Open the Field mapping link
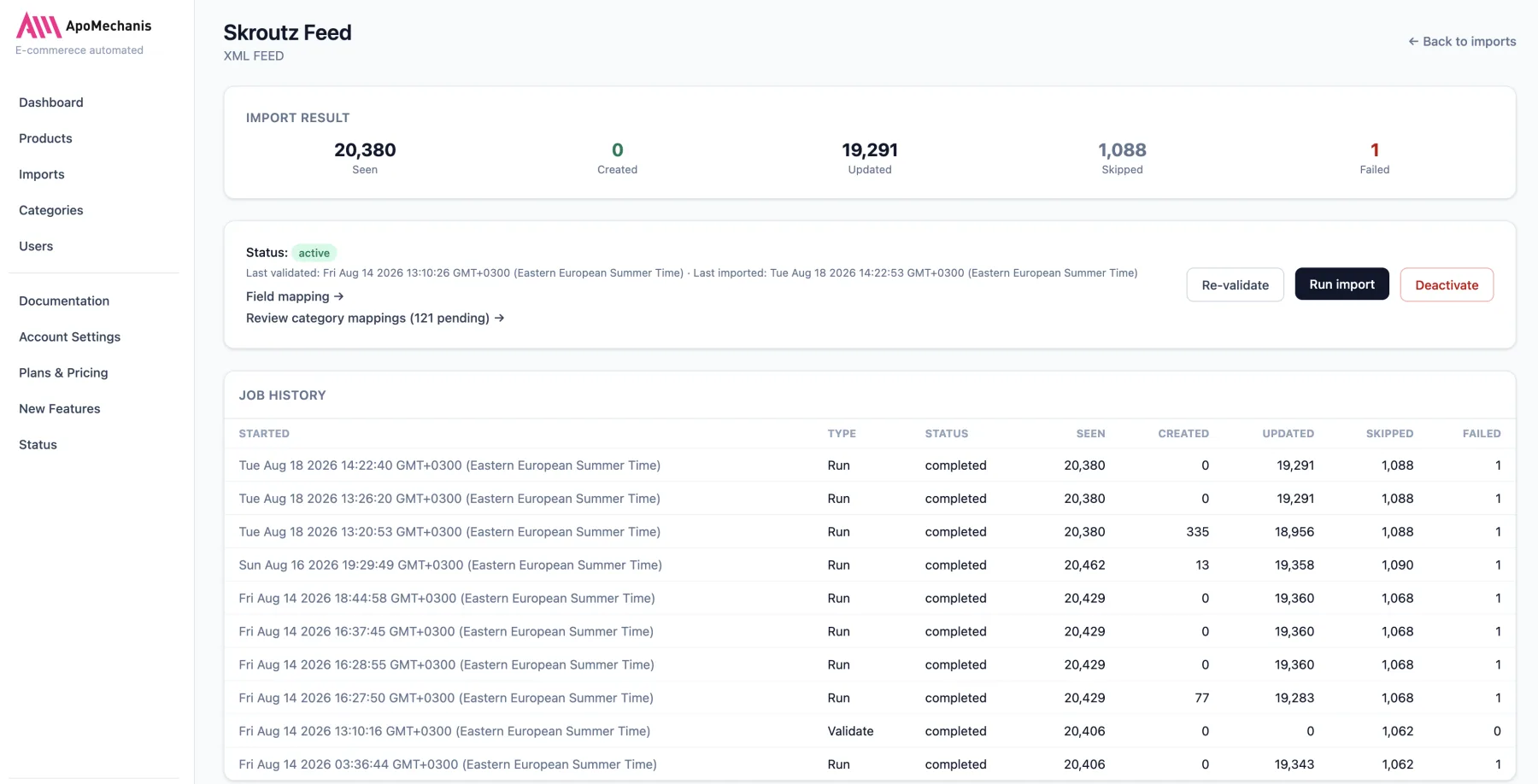Viewport: 1538px width, 784px height. pyautogui.click(x=295, y=296)
